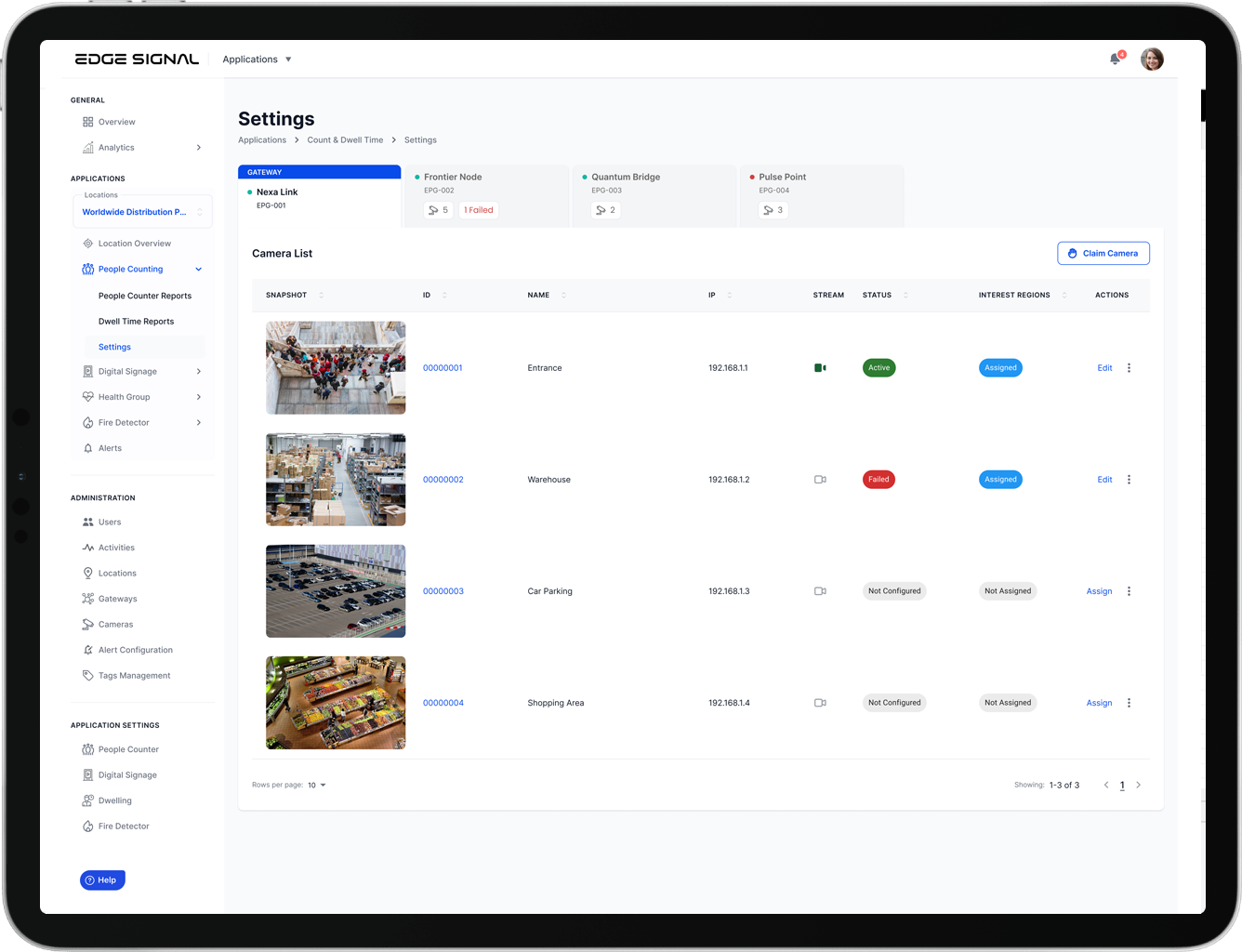Assign interest regions for Car Parking camera
This screenshot has height=952, width=1242.
(1099, 590)
